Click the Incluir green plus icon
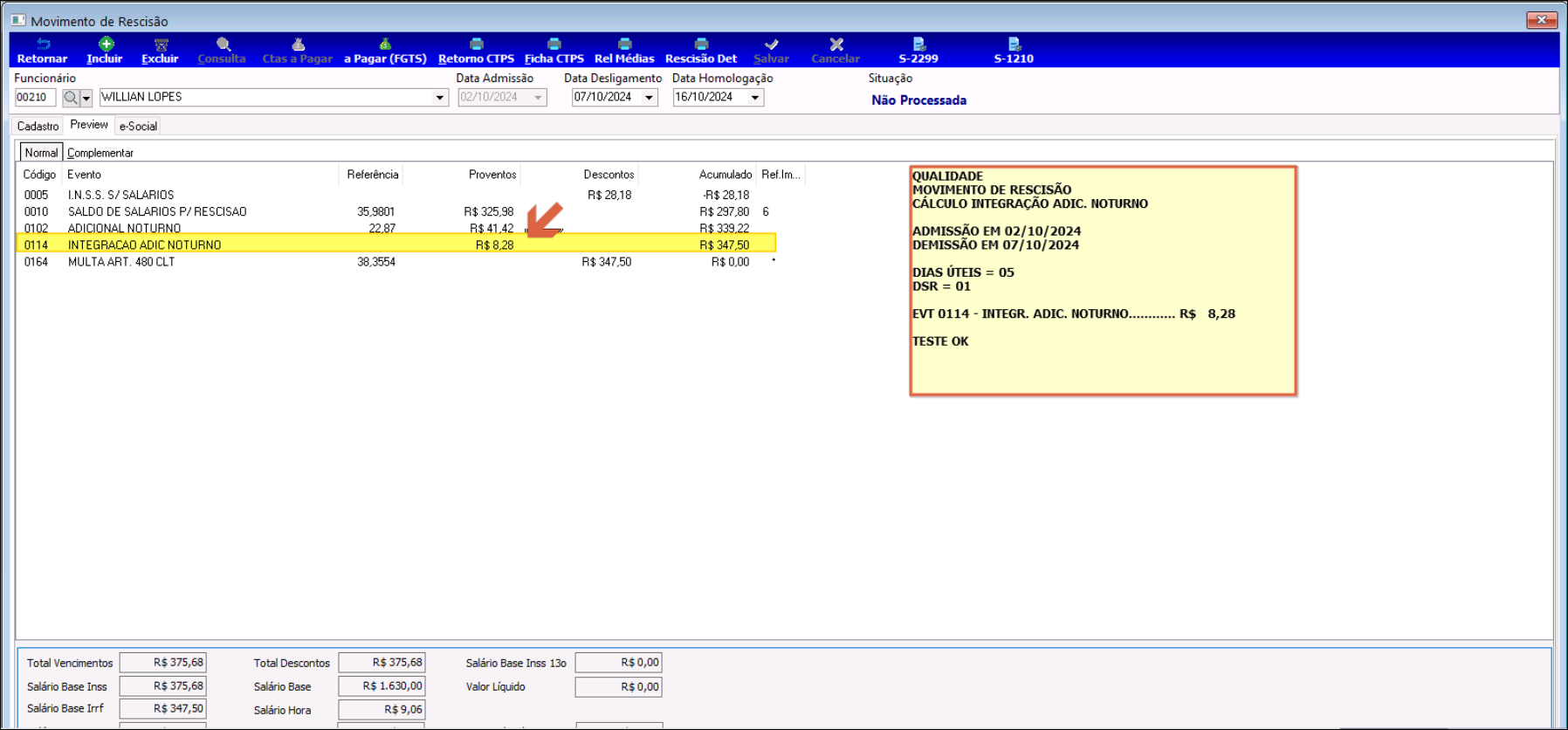This screenshot has height=730, width=1568. 106,44
